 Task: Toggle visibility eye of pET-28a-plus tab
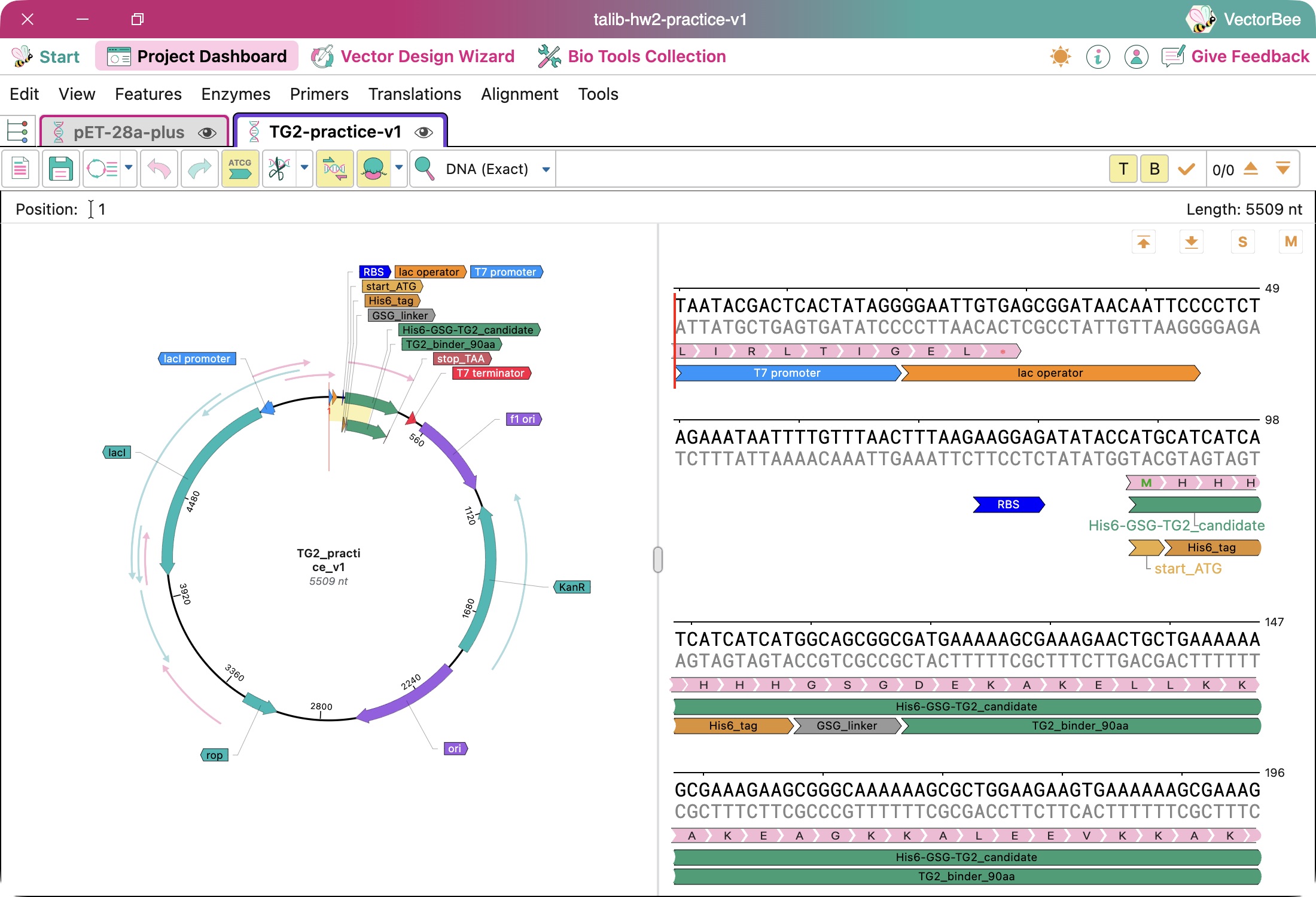207,133
